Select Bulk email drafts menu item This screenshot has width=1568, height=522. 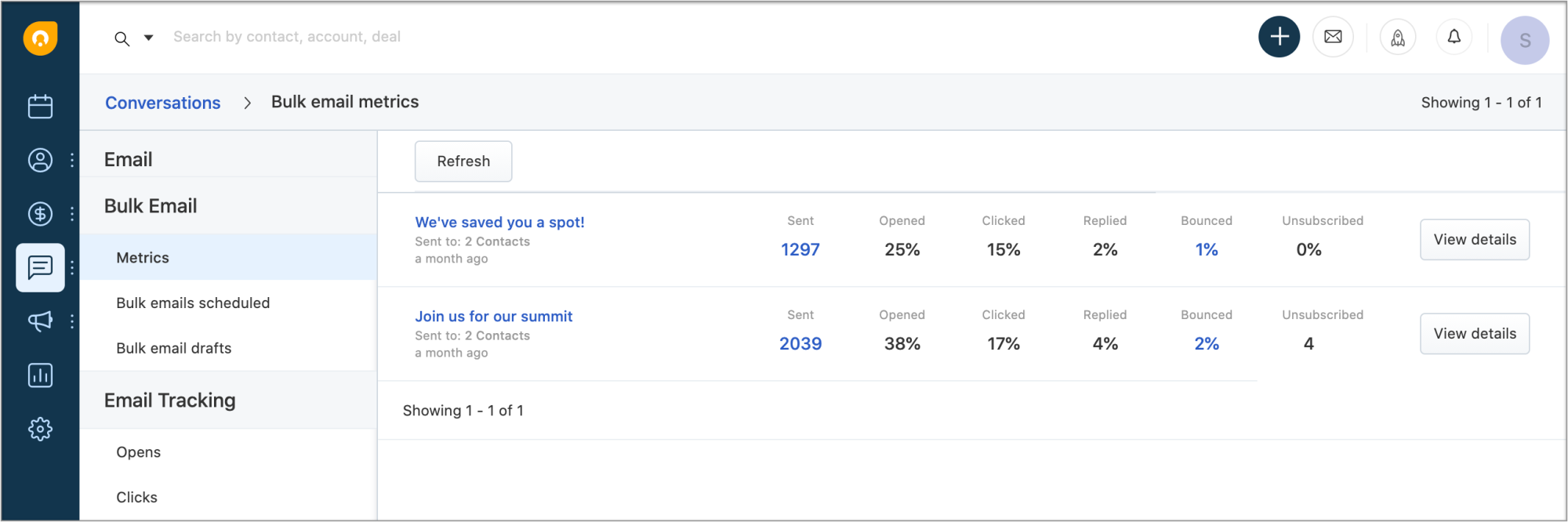tap(174, 348)
